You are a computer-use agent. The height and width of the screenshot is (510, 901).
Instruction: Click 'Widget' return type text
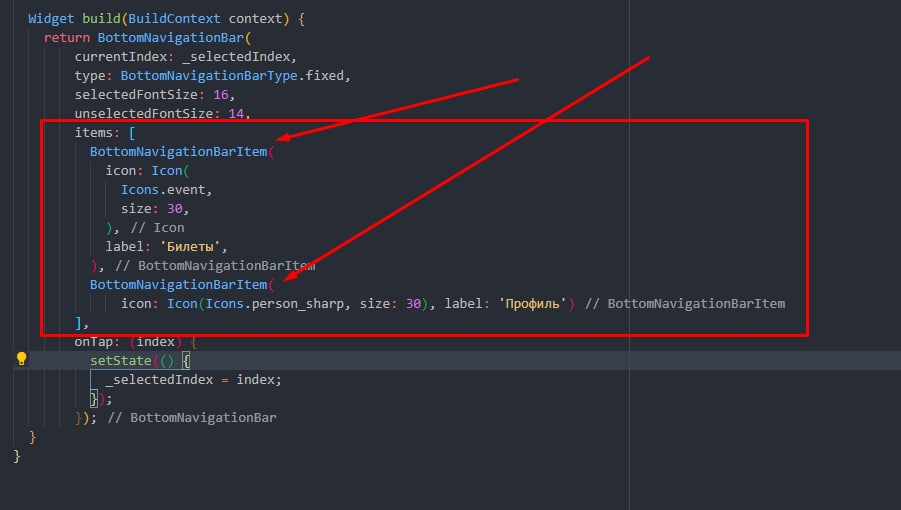(51, 18)
